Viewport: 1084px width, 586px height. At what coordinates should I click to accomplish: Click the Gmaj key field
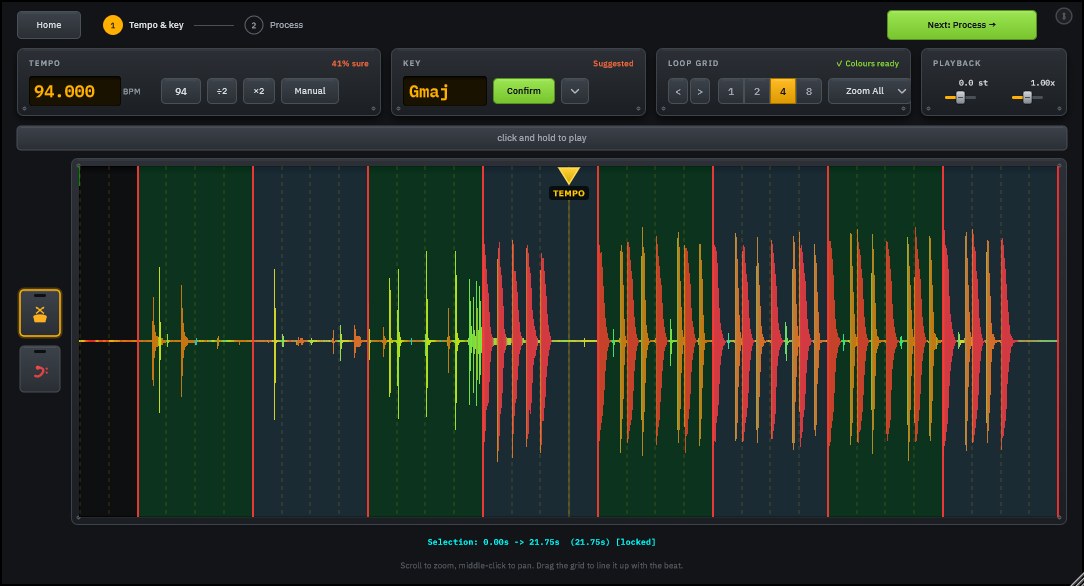point(445,91)
